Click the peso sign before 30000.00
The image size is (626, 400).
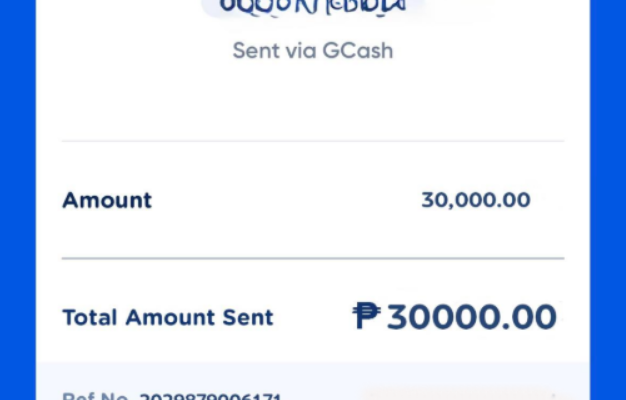click(x=366, y=316)
